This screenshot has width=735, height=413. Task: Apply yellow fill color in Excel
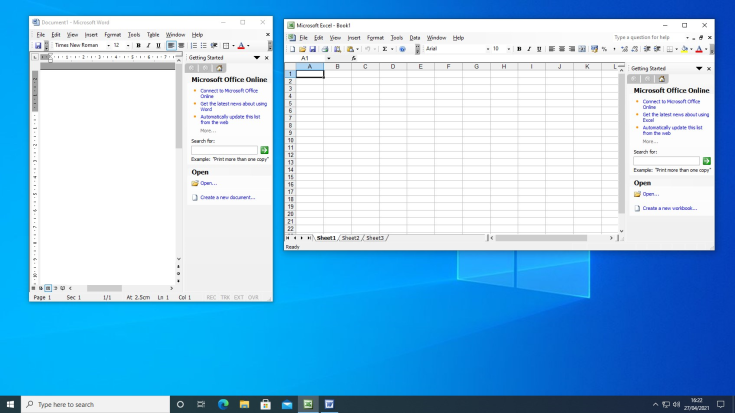[x=684, y=49]
